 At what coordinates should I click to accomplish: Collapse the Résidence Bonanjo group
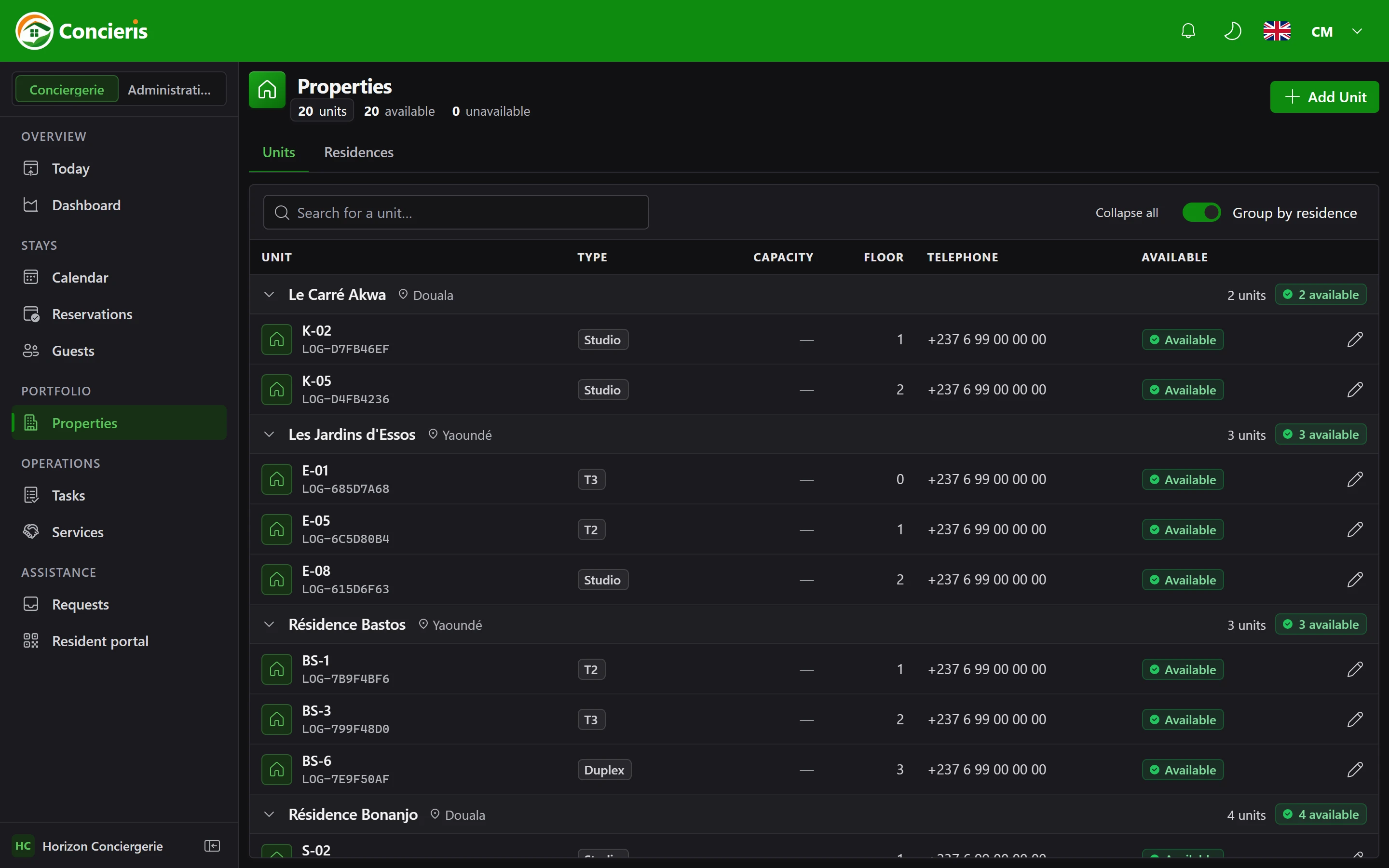coord(269,814)
